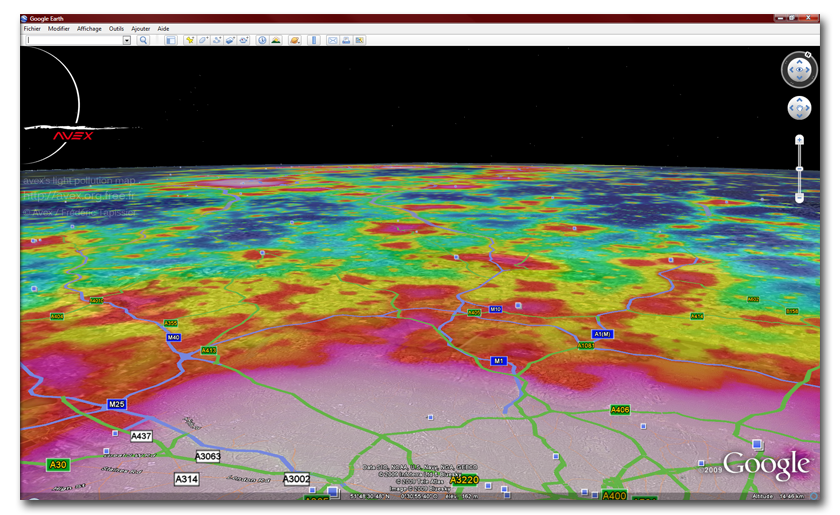Click the A1(M) road label
Viewport: 840px width, 515px height.
(x=602, y=334)
